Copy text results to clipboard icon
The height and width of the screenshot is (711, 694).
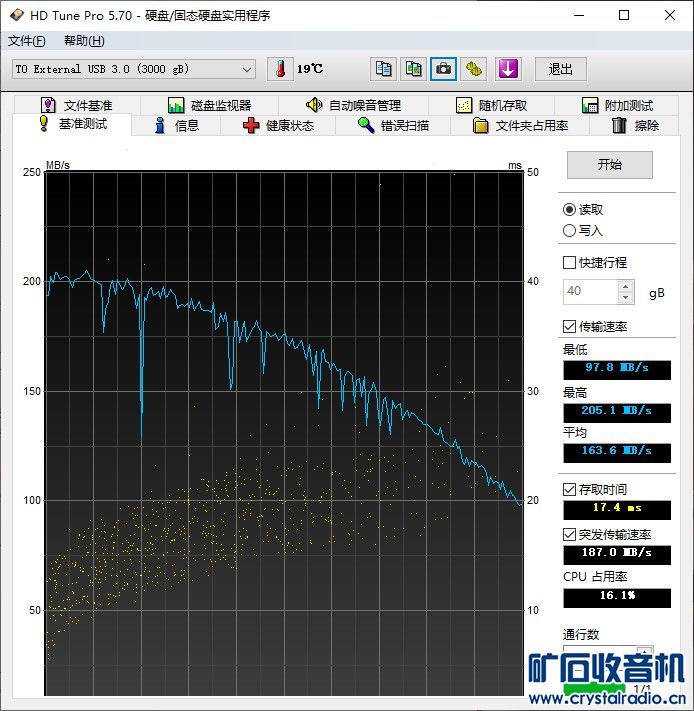coord(383,69)
